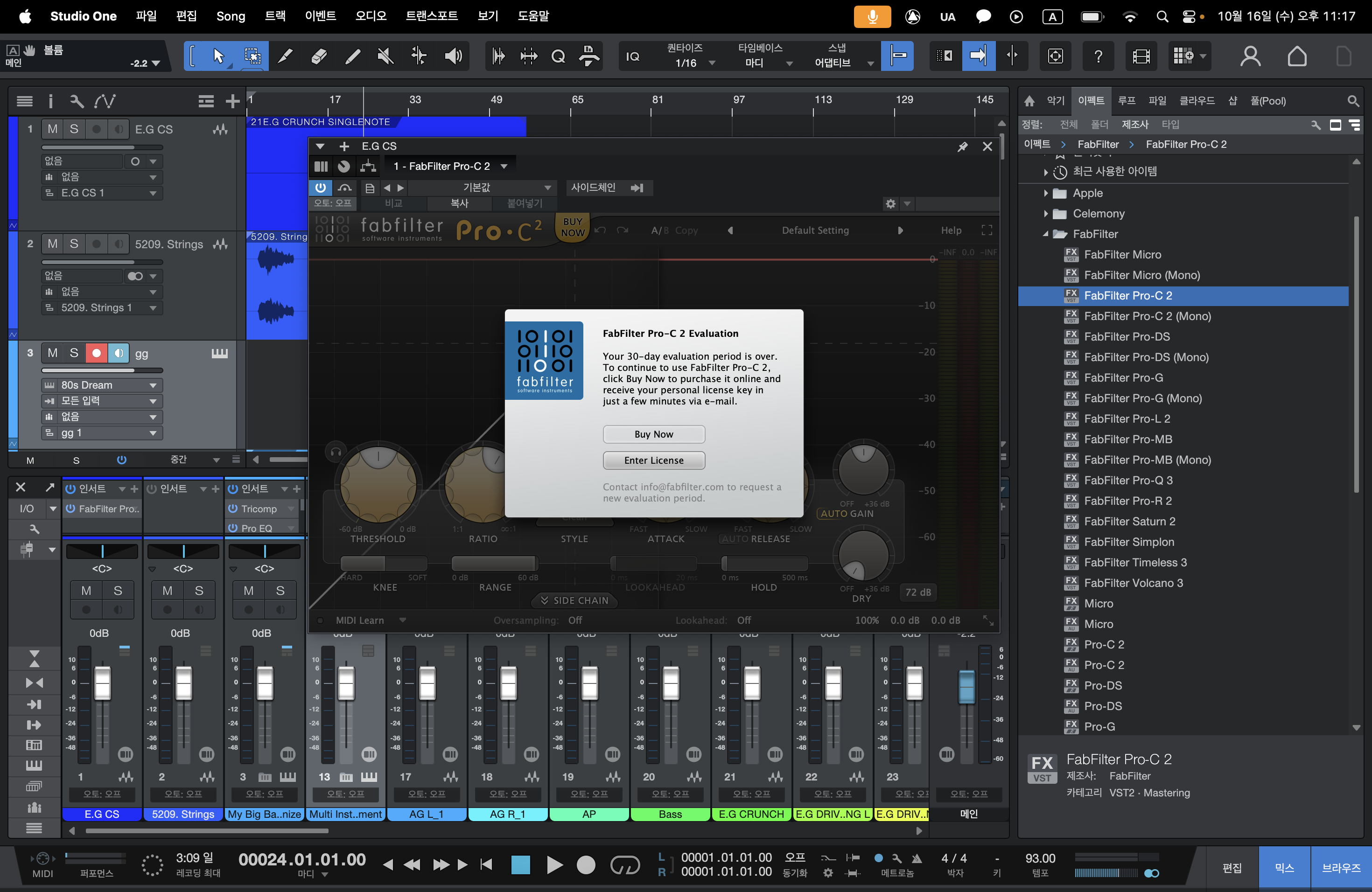Toggle Pro EQ insert power button
This screenshot has height=892, width=1372.
coord(233,528)
